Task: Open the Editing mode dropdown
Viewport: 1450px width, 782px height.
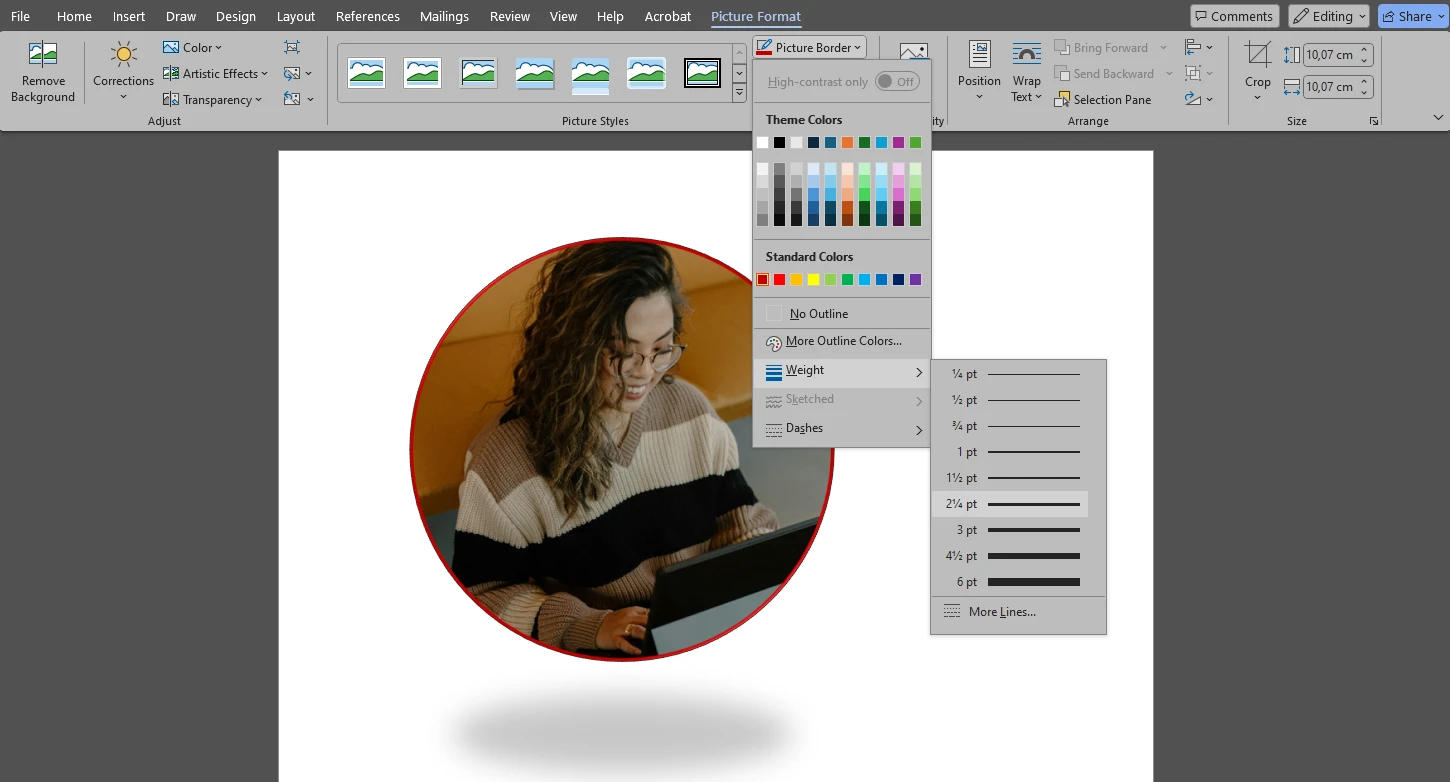Action: coord(1328,16)
